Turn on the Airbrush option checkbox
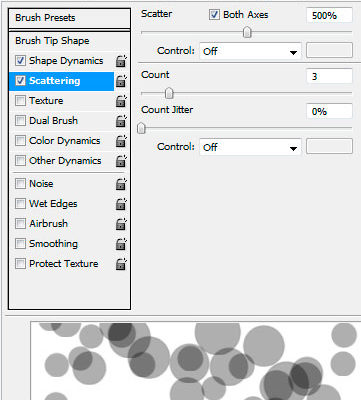 [x=20, y=224]
